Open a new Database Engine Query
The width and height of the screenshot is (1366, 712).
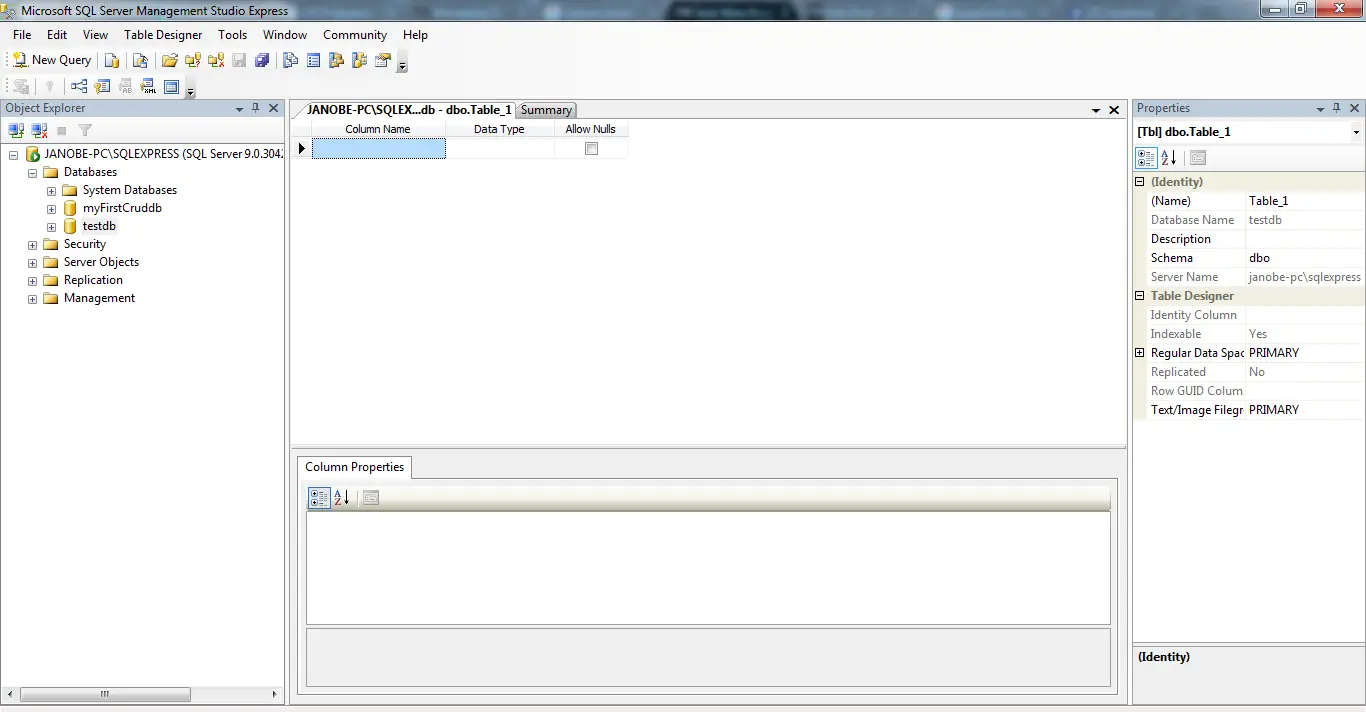[x=112, y=60]
